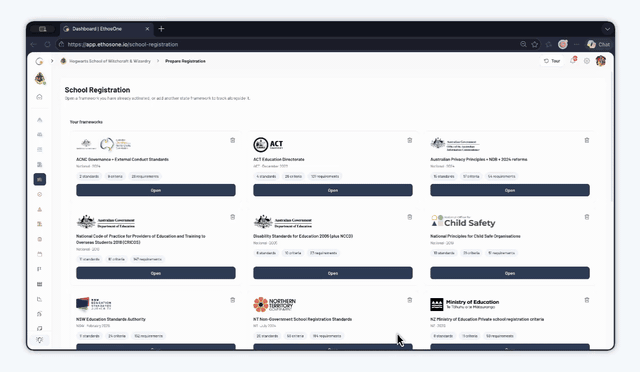
Task: Click the round icon left of user avatar
Action: [x=587, y=61]
